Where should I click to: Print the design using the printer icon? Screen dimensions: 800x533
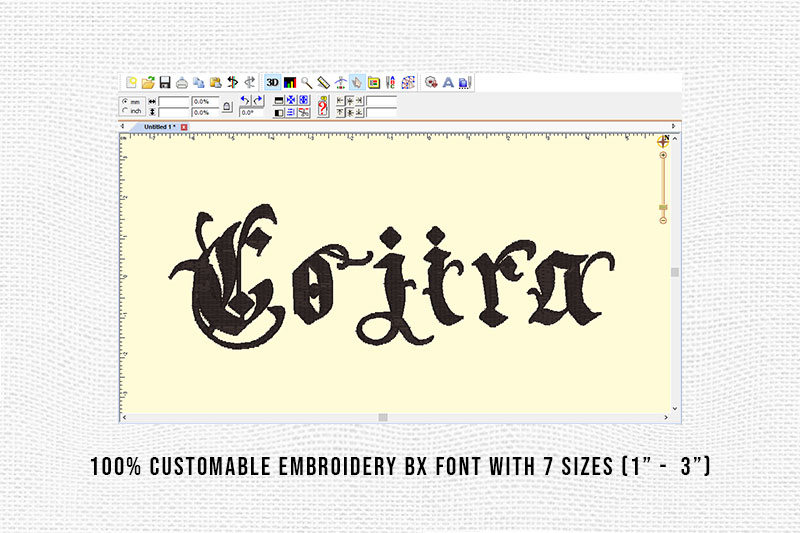[x=182, y=82]
